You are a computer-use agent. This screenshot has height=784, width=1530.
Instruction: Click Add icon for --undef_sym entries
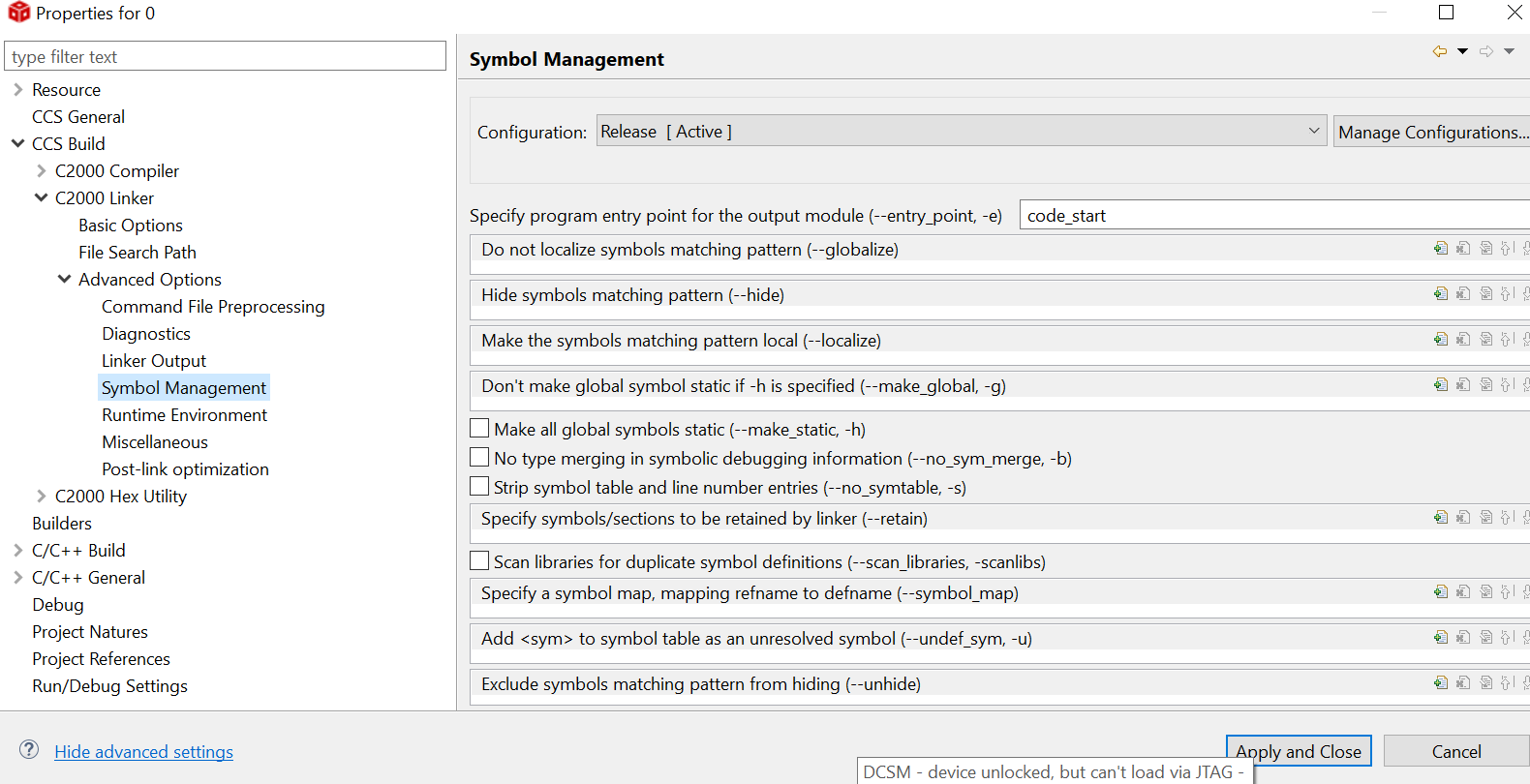coord(1441,638)
